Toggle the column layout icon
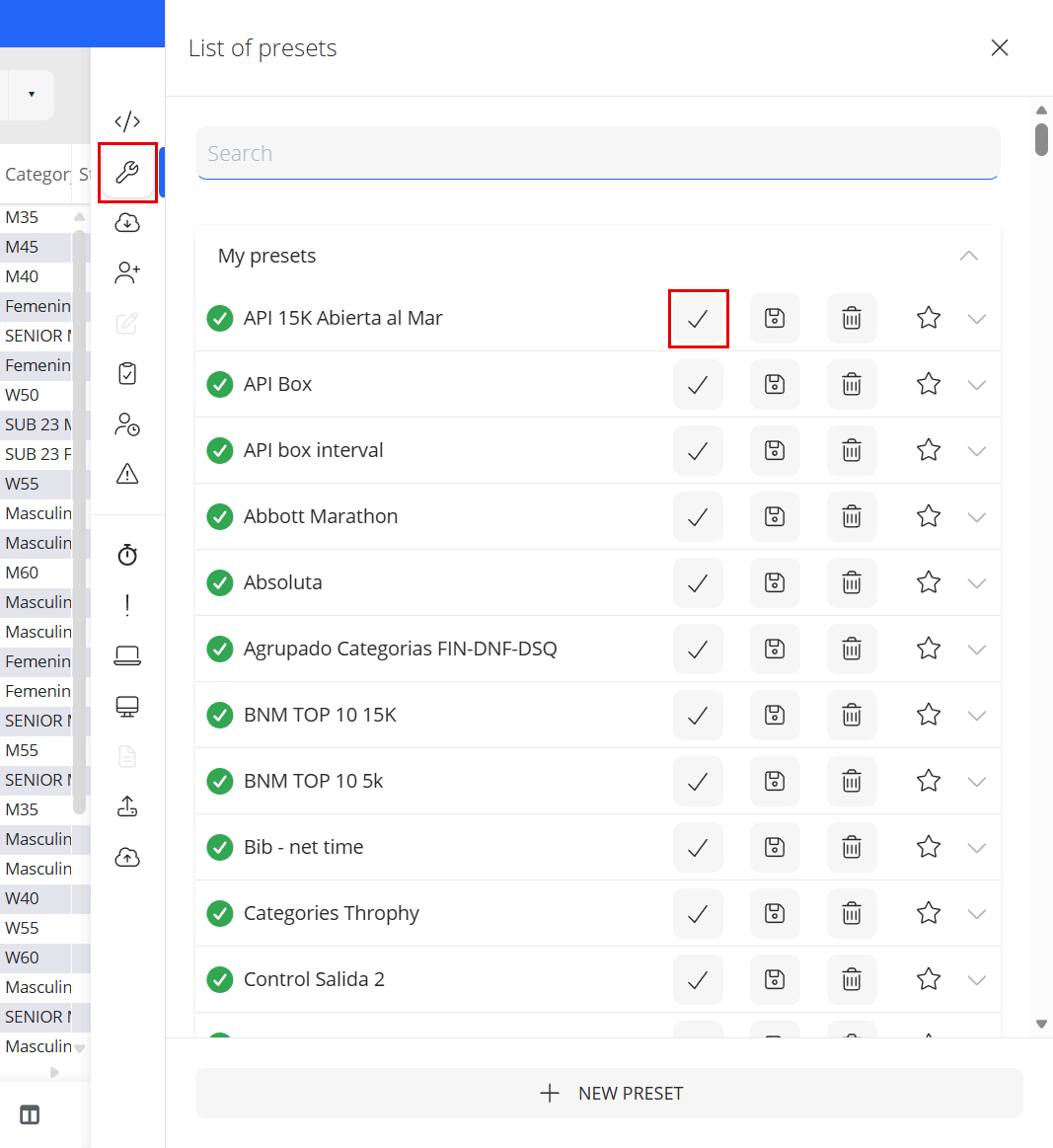Image resolution: width=1053 pixels, height=1148 pixels. 30,1115
